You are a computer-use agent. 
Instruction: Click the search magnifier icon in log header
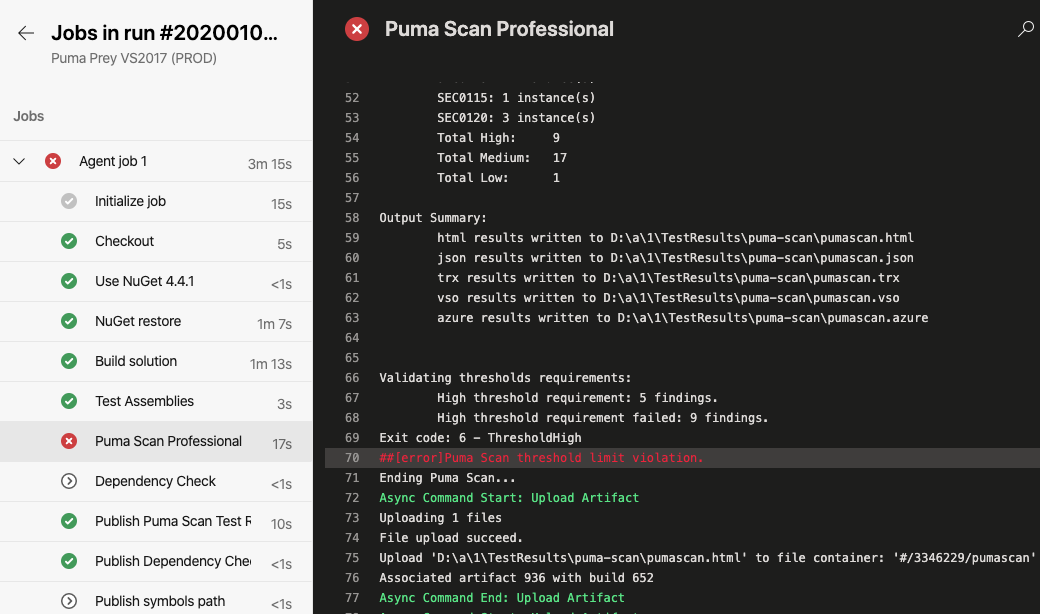1025,30
